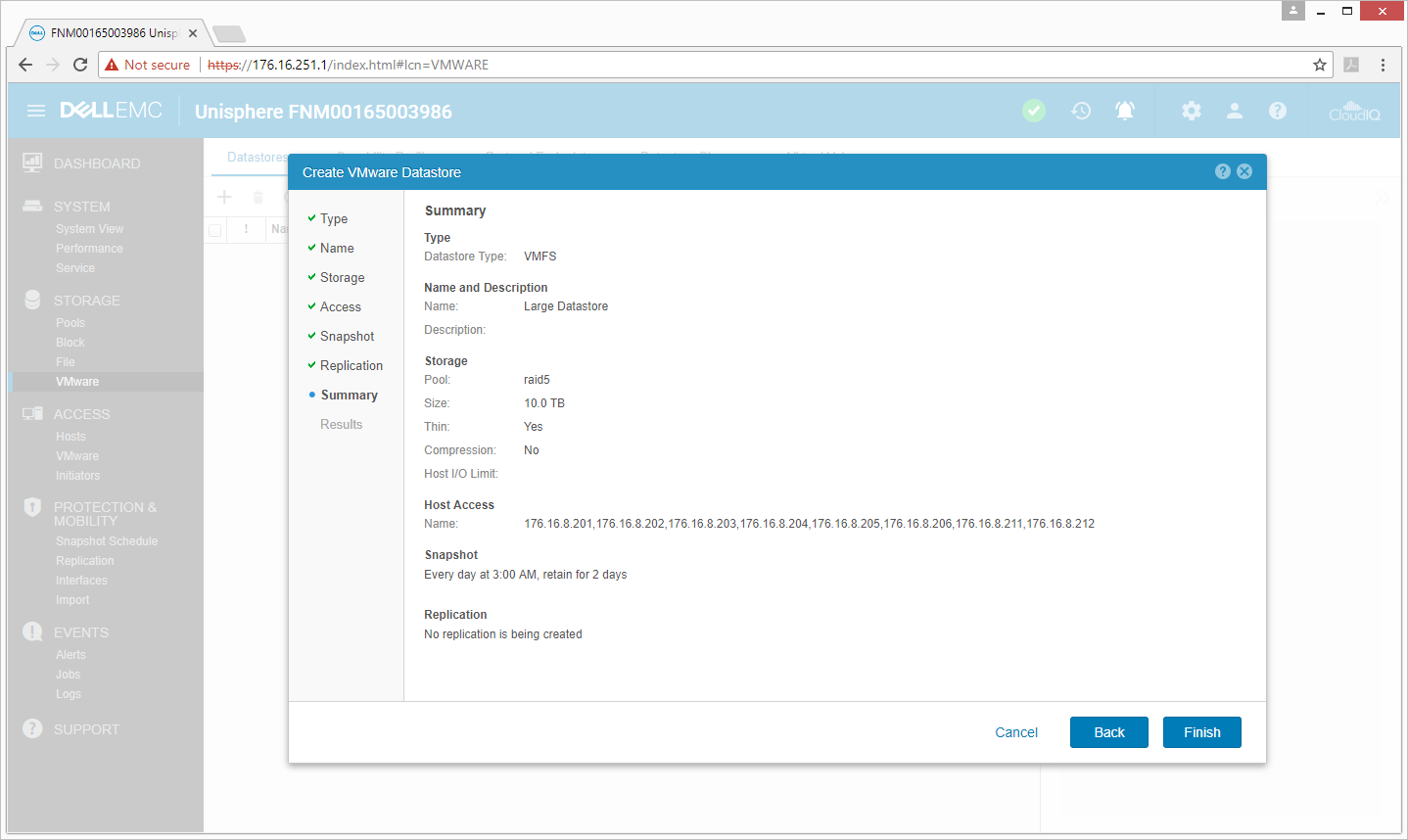Open a new browser tab

(x=229, y=34)
